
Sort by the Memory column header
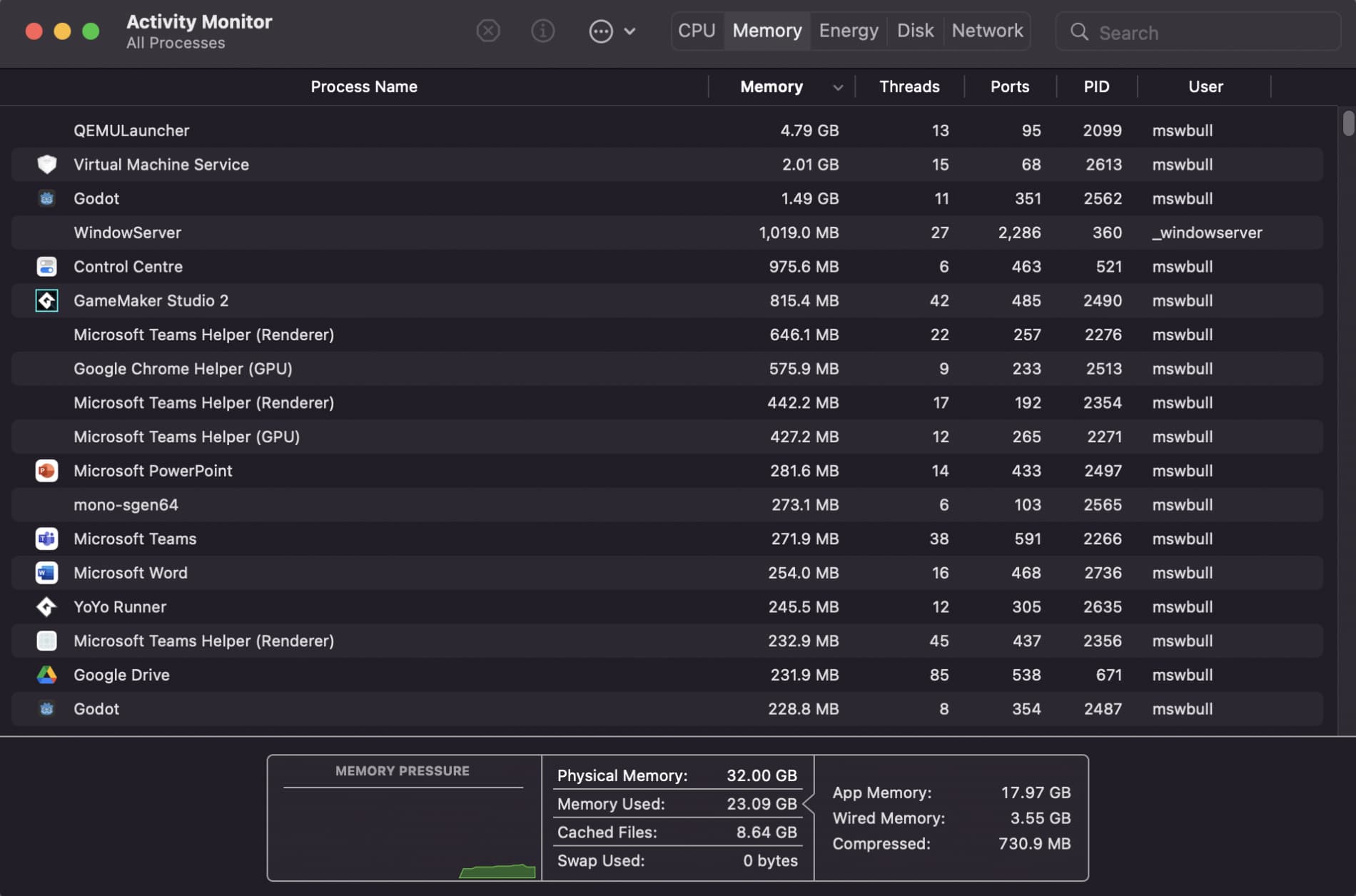click(771, 86)
